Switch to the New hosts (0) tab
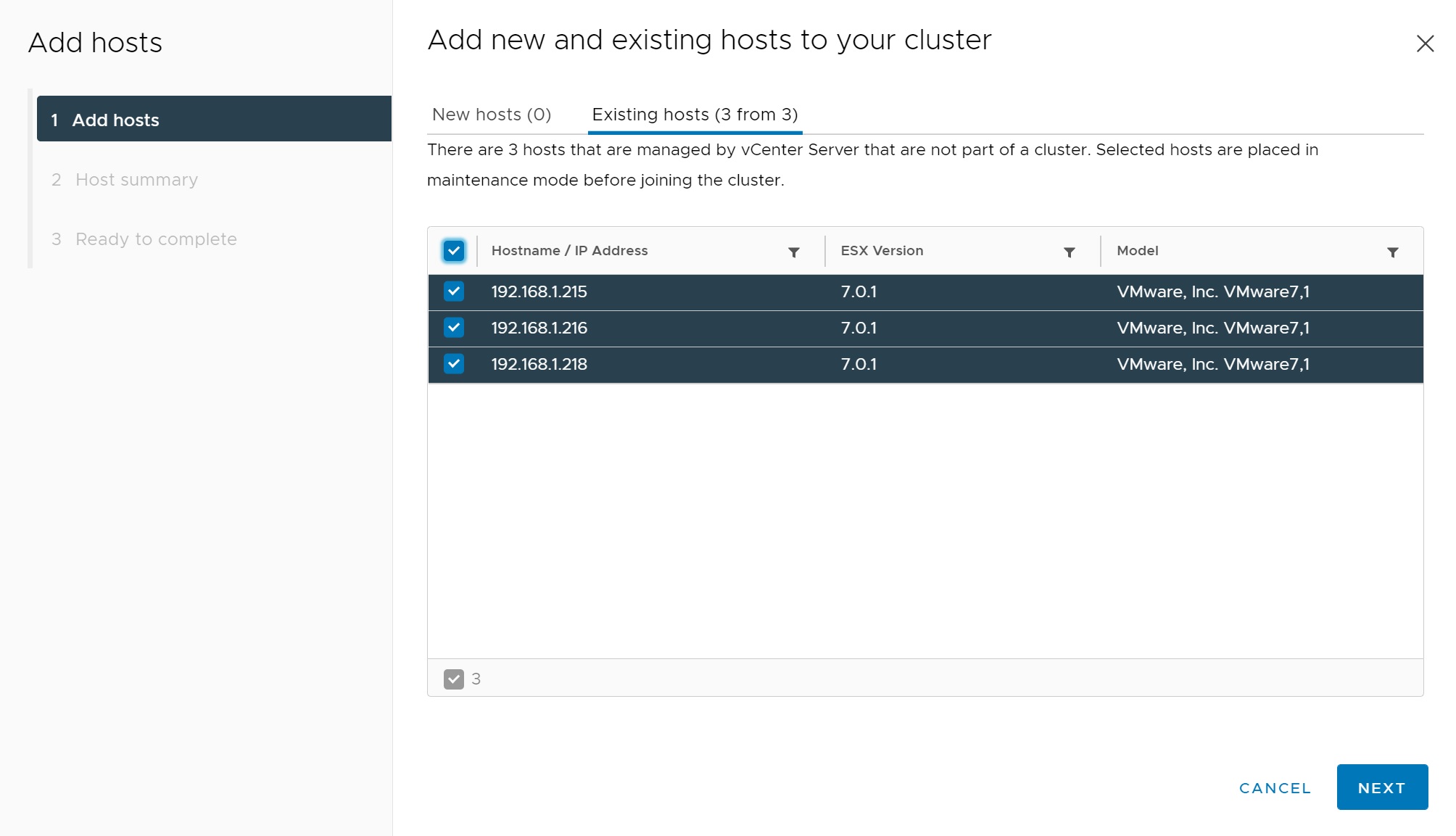 click(x=492, y=115)
